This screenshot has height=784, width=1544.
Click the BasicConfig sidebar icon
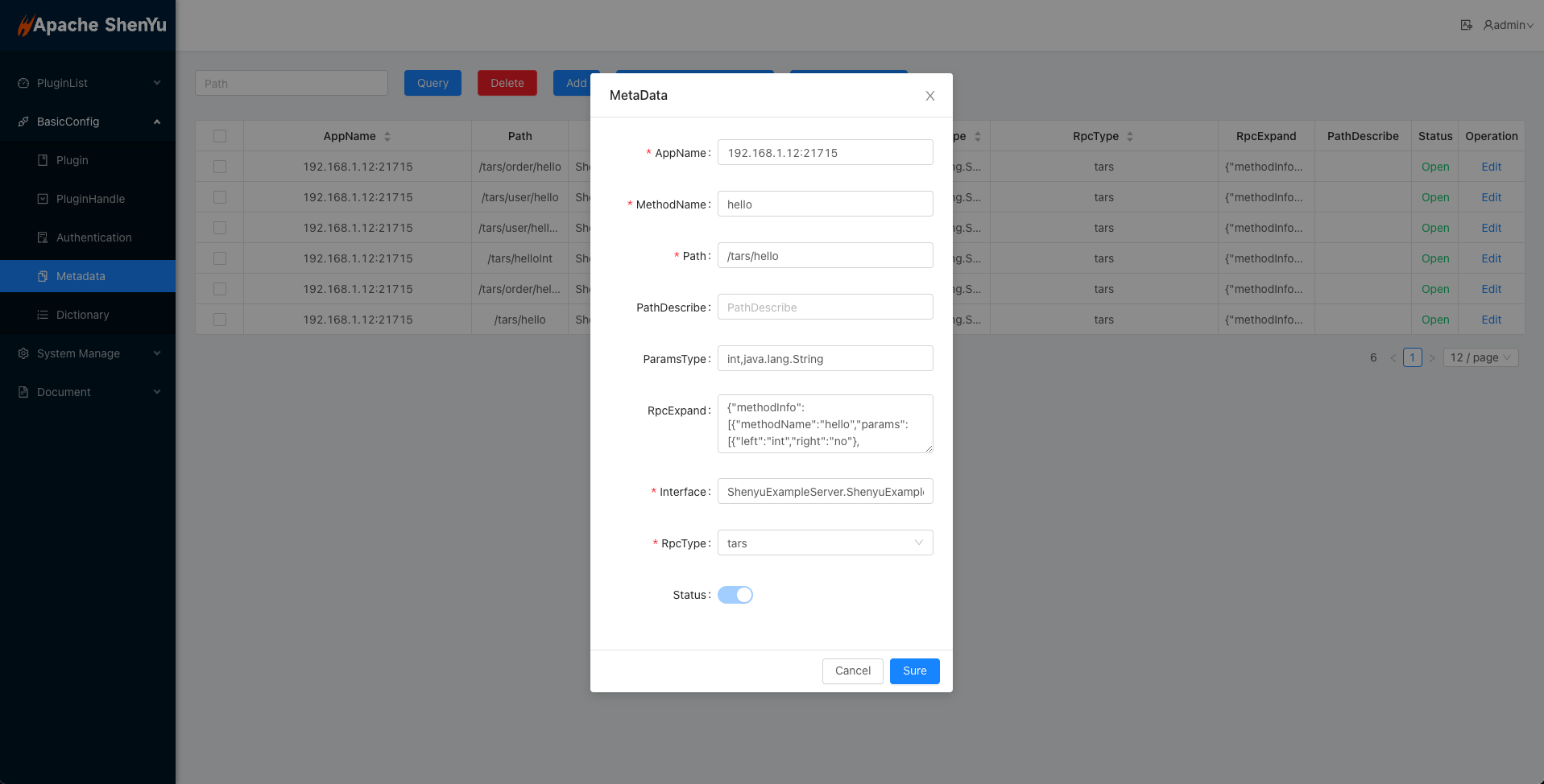23,122
